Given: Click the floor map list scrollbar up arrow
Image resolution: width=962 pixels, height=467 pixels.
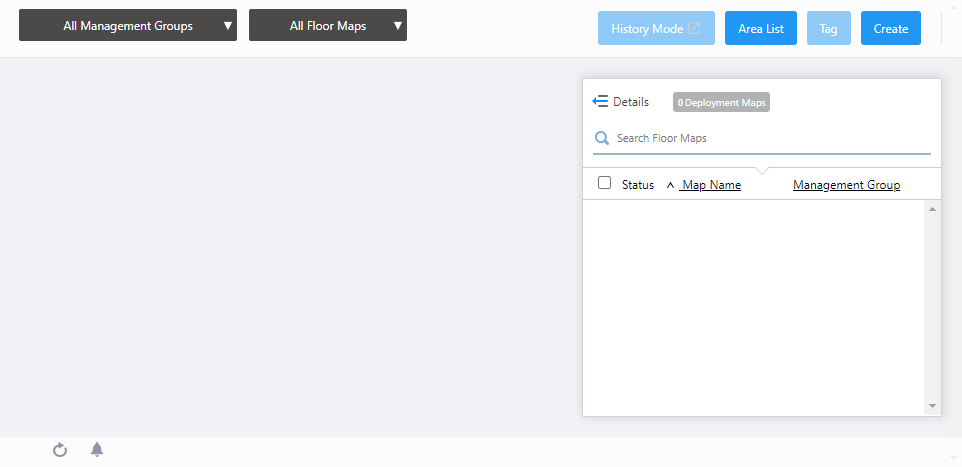Looking at the screenshot, I should [x=932, y=210].
